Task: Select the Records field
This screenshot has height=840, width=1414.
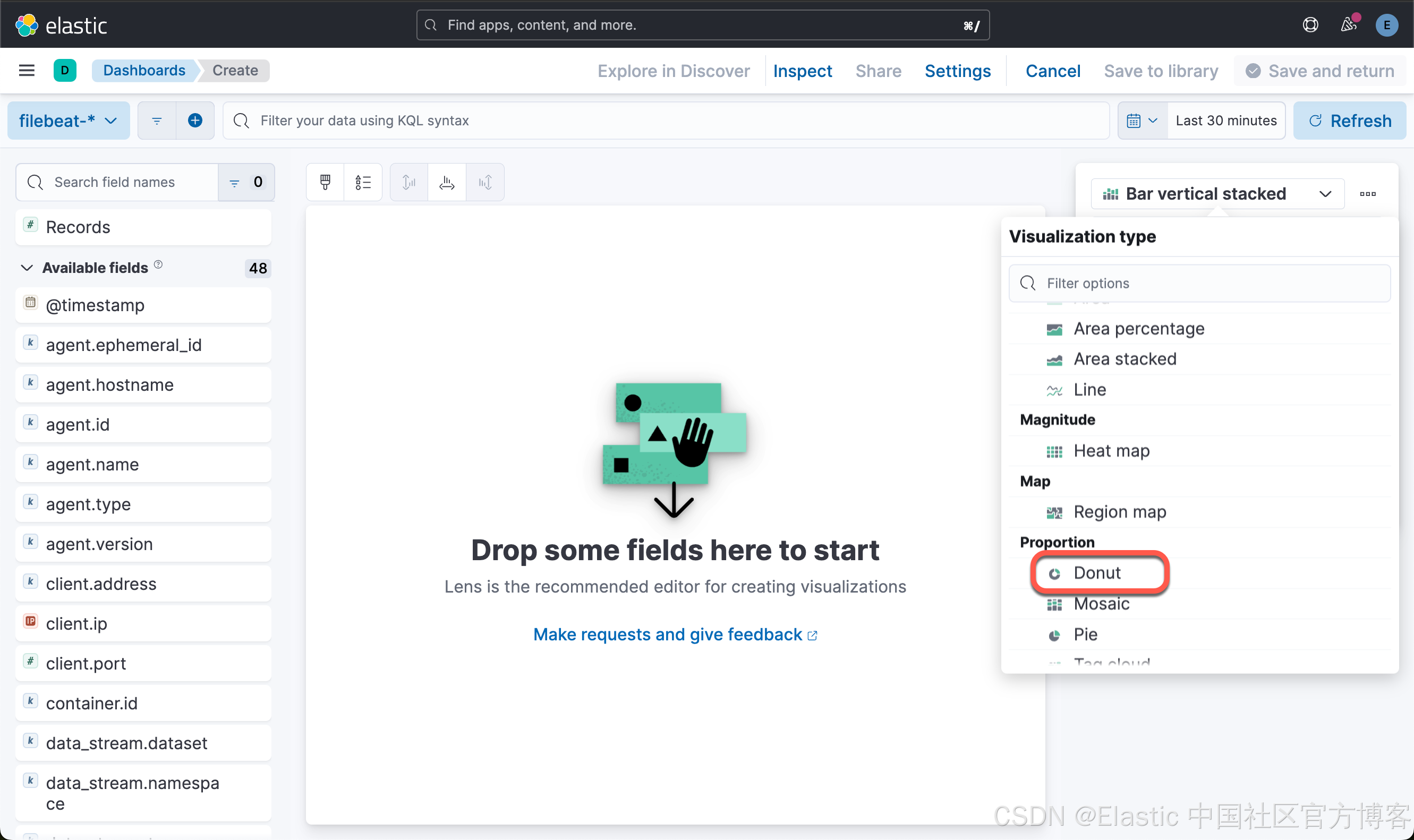Action: point(143,227)
